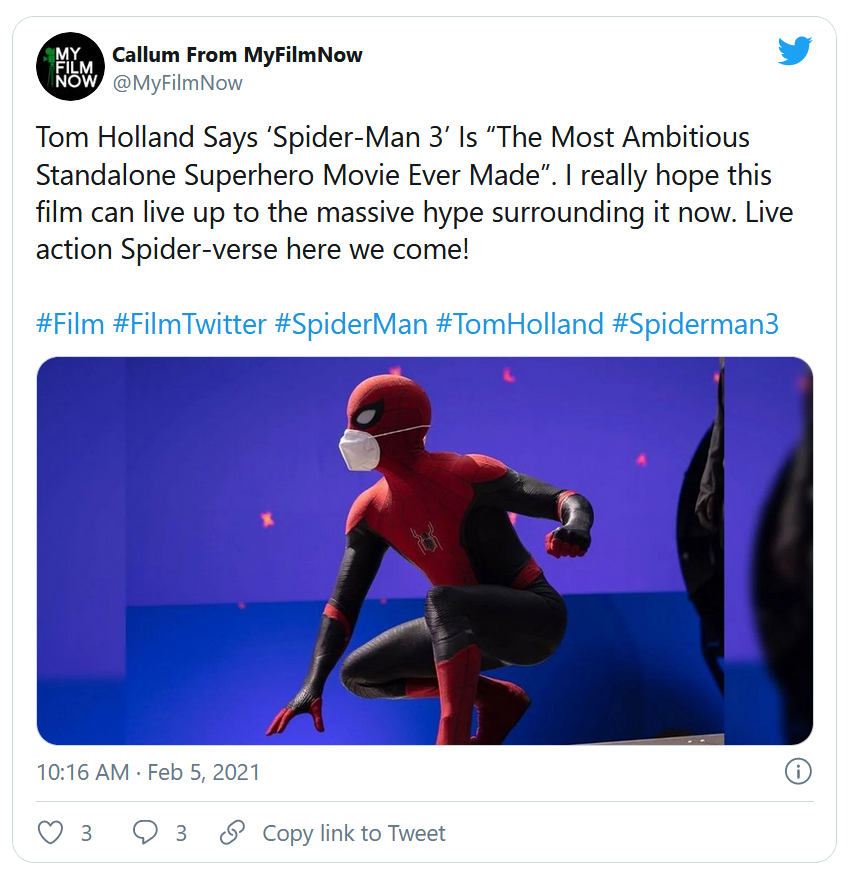Click the #Spiderman3 hashtag
Viewport: 849px width, 874px height.
tap(695, 324)
